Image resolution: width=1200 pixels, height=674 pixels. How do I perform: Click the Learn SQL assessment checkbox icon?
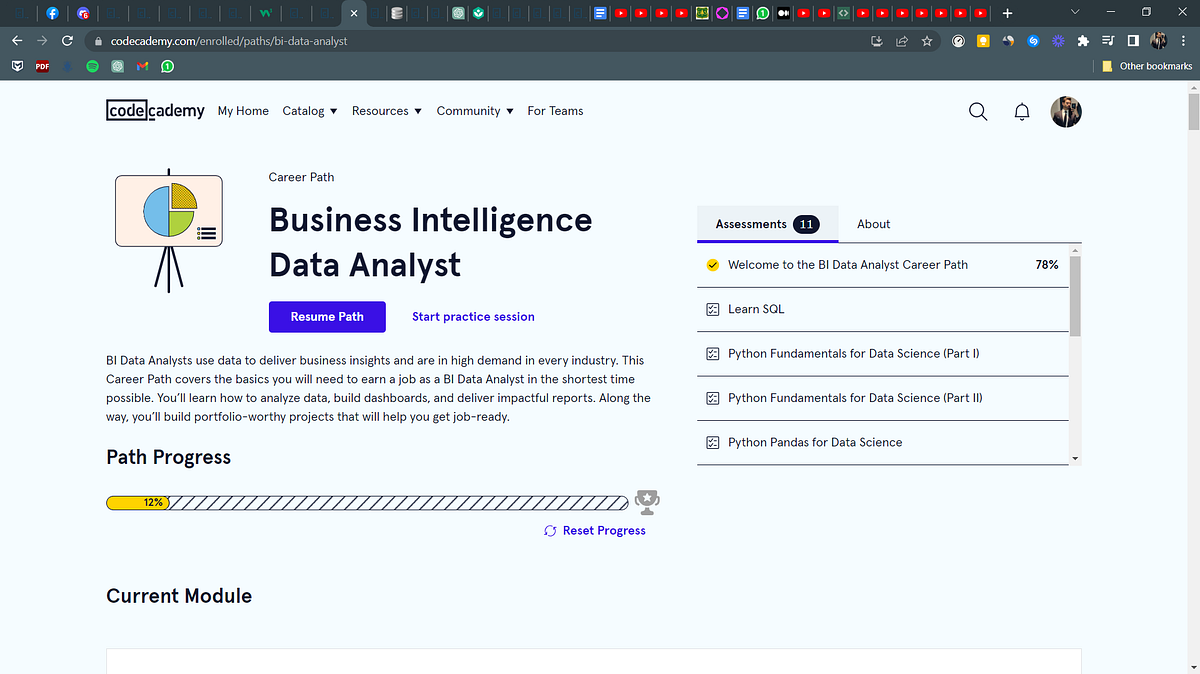[x=712, y=309]
